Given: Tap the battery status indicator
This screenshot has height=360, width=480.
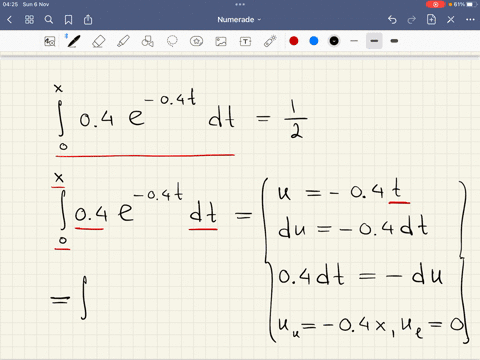Looking at the screenshot, I should [x=464, y=4].
